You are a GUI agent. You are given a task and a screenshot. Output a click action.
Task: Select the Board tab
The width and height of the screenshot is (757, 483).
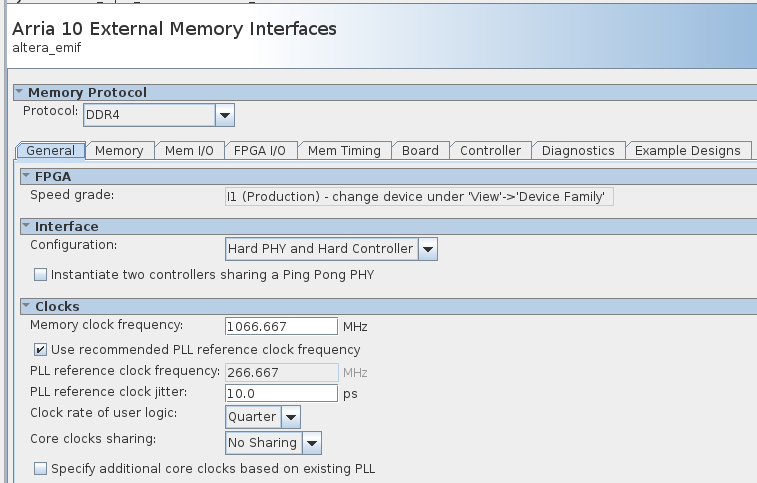tap(420, 151)
